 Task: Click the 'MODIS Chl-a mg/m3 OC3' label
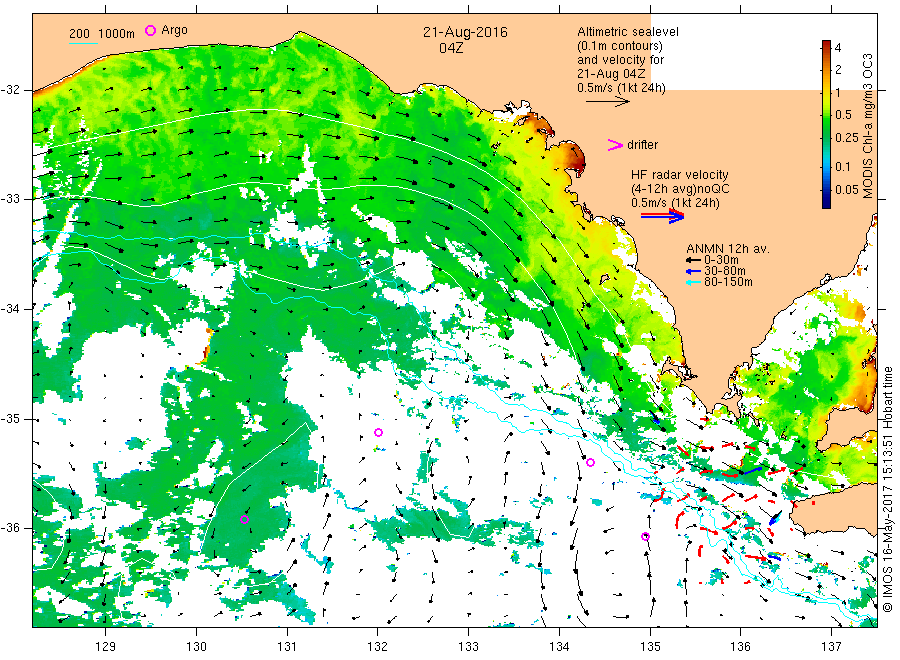[x=867, y=126]
